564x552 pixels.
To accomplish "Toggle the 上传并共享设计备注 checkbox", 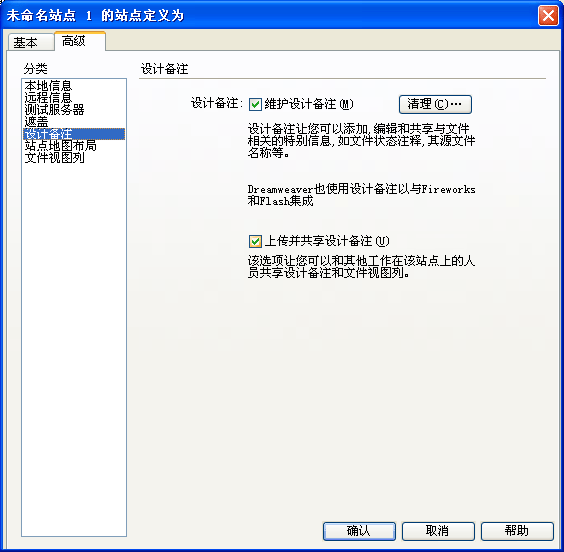I will pos(255,241).
